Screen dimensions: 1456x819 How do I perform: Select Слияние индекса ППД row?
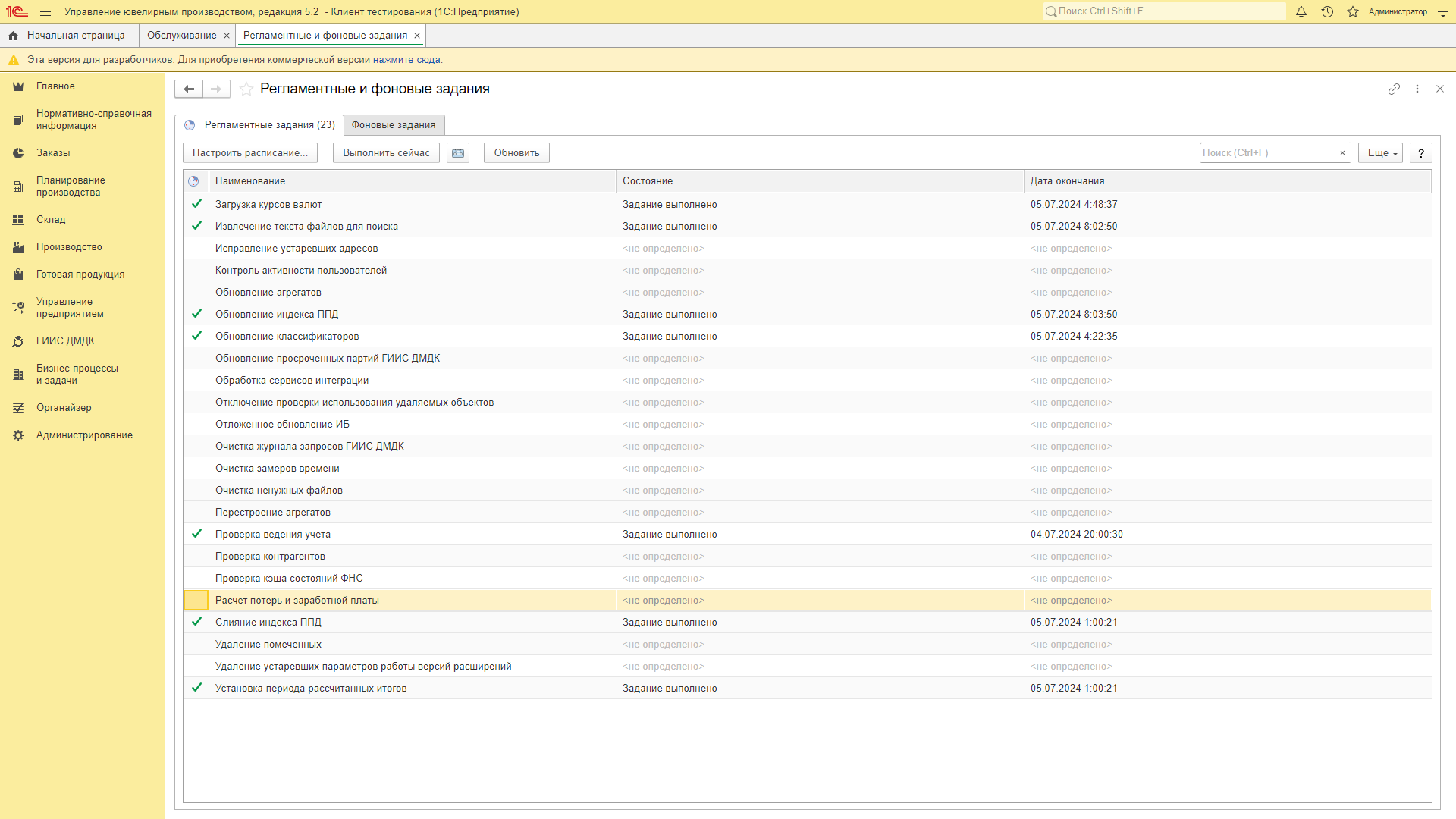808,623
